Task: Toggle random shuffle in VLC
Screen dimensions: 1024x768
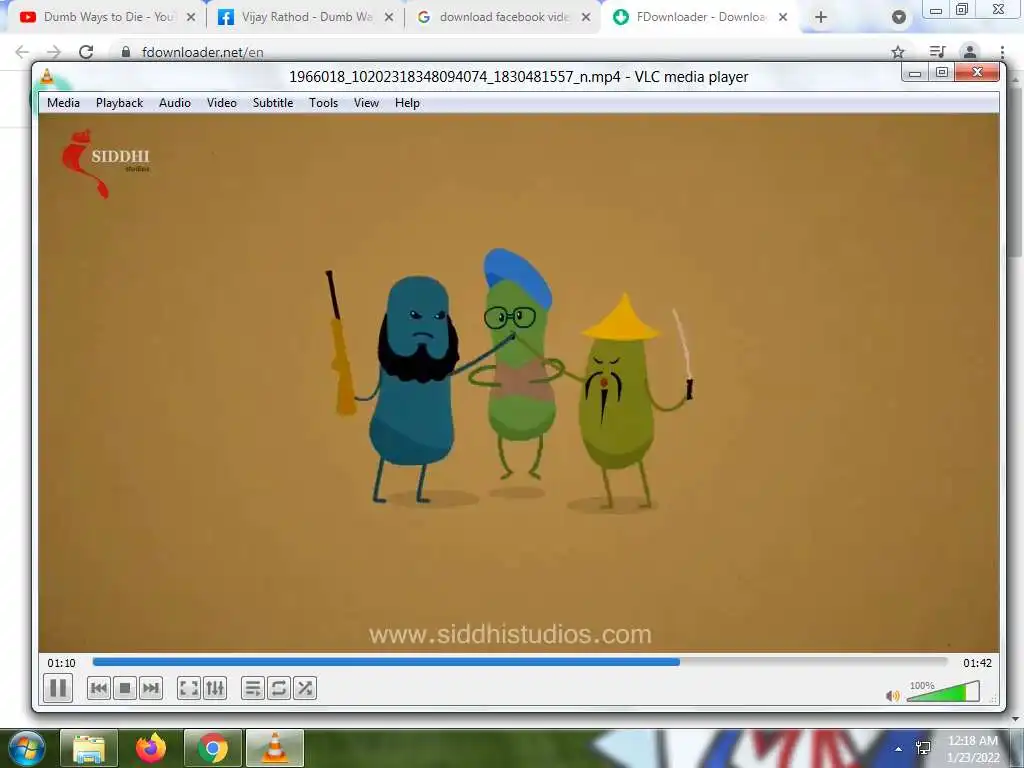Action: click(305, 688)
